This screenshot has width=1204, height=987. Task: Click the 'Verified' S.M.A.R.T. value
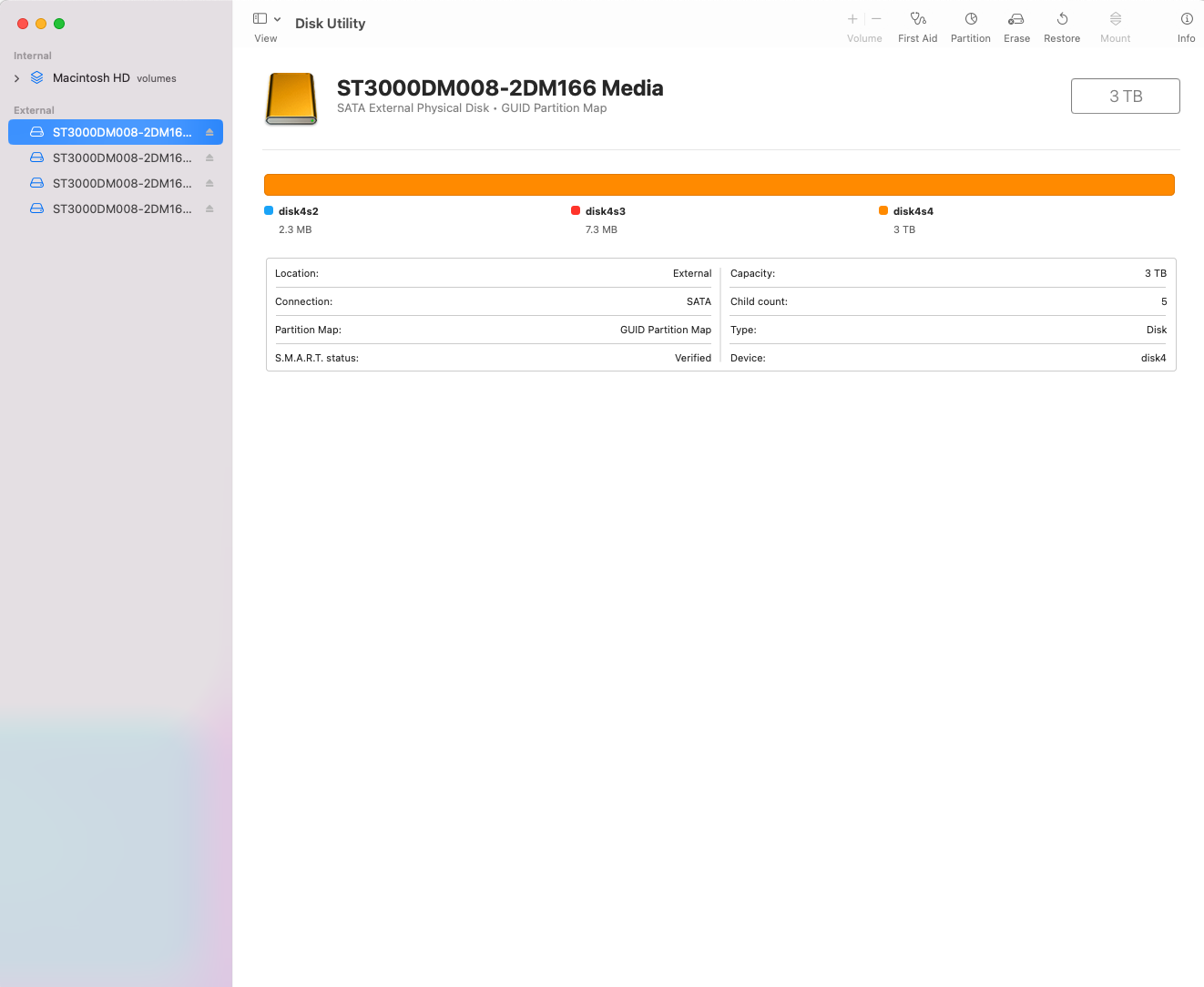693,358
